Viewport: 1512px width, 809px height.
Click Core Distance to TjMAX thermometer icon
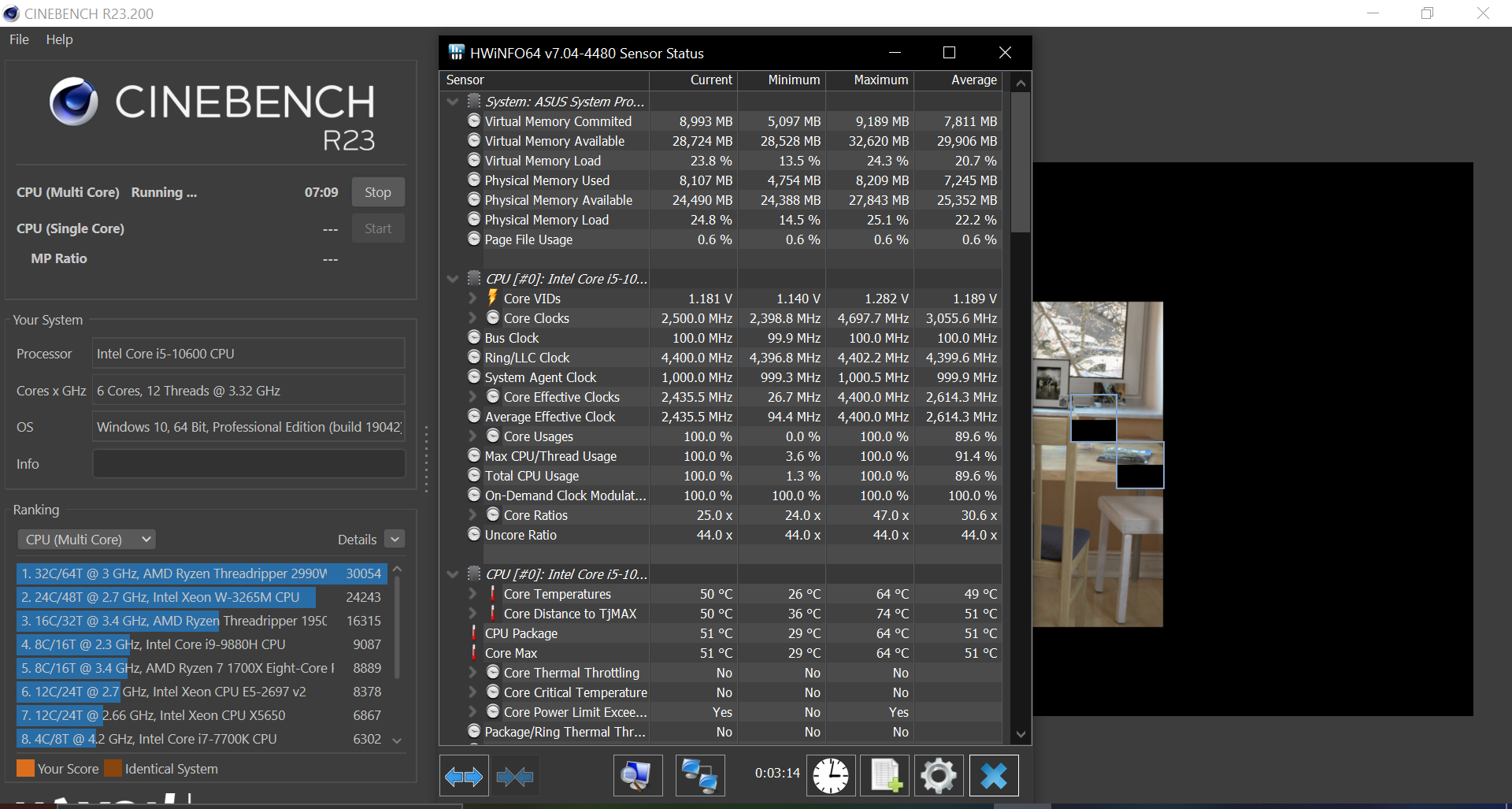(x=493, y=613)
